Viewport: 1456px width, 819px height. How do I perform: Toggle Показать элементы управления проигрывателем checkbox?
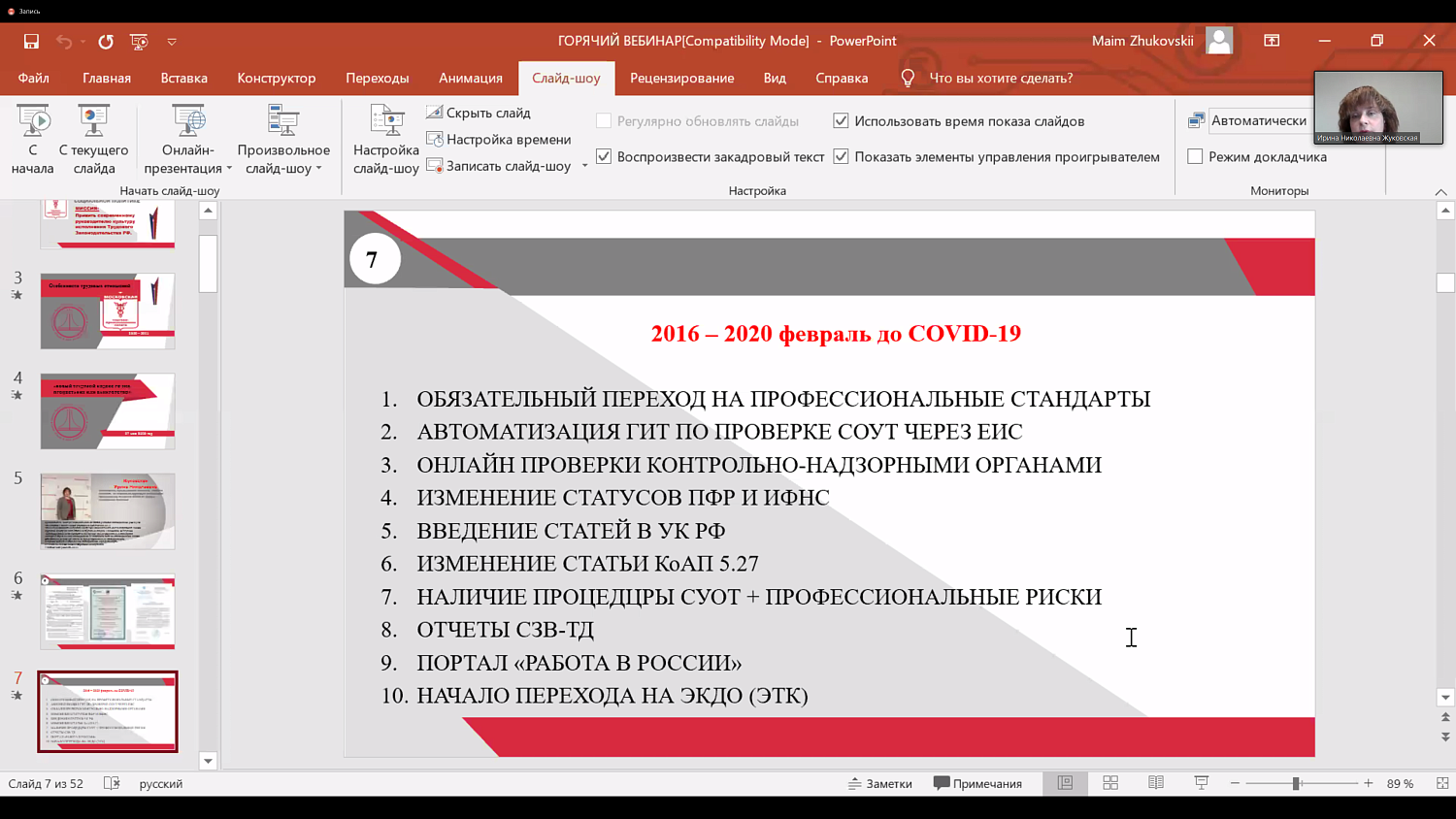[841, 156]
